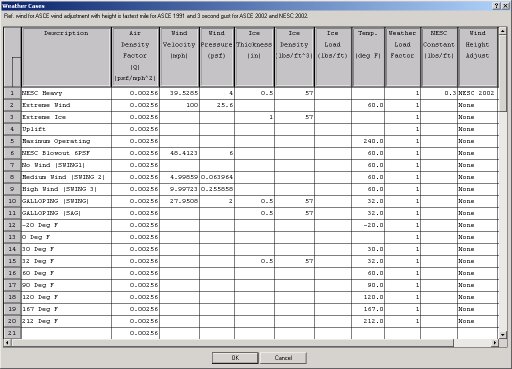Screen dimensions: 512x369
Task: Click wind pressure value 25.6
Action: (217, 105)
